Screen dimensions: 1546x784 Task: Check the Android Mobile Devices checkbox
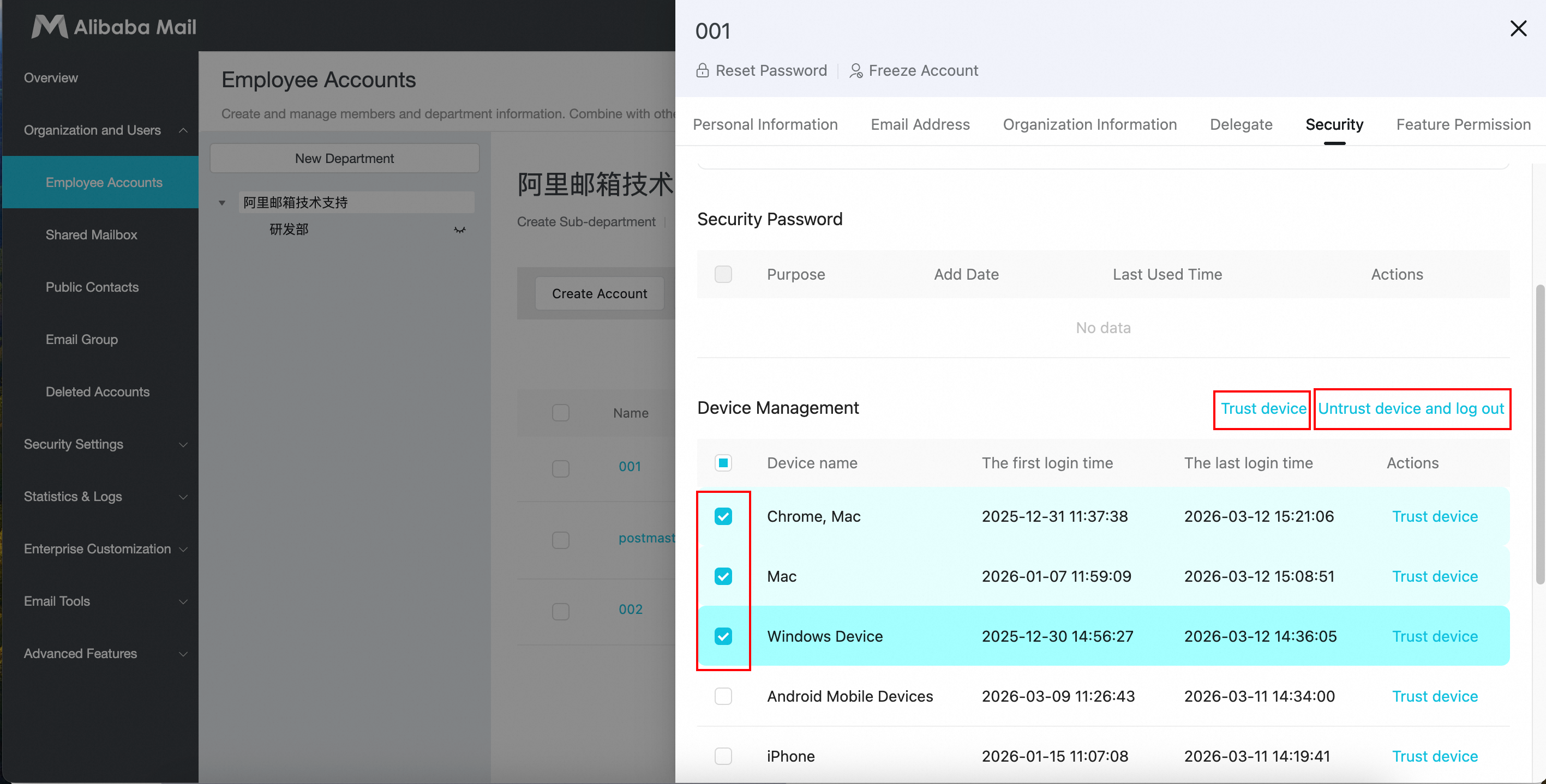pos(723,696)
